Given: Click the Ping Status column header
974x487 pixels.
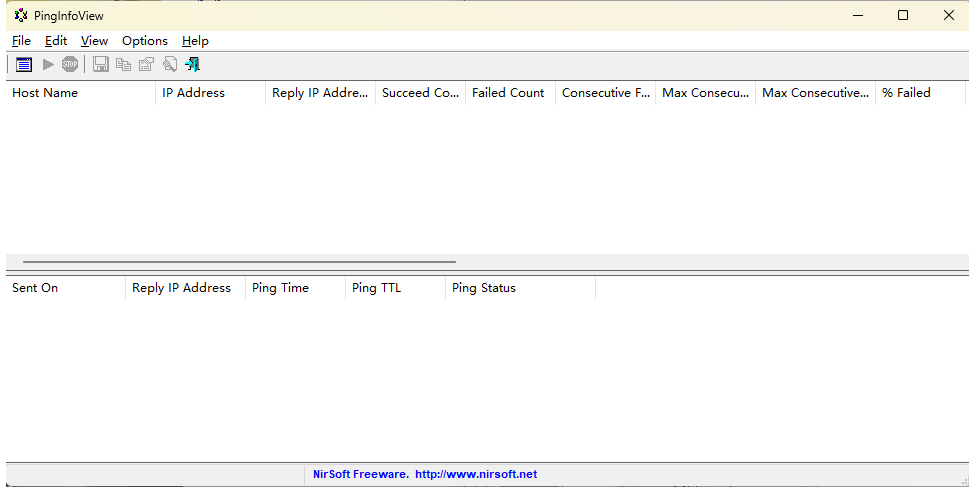Looking at the screenshot, I should point(519,288).
